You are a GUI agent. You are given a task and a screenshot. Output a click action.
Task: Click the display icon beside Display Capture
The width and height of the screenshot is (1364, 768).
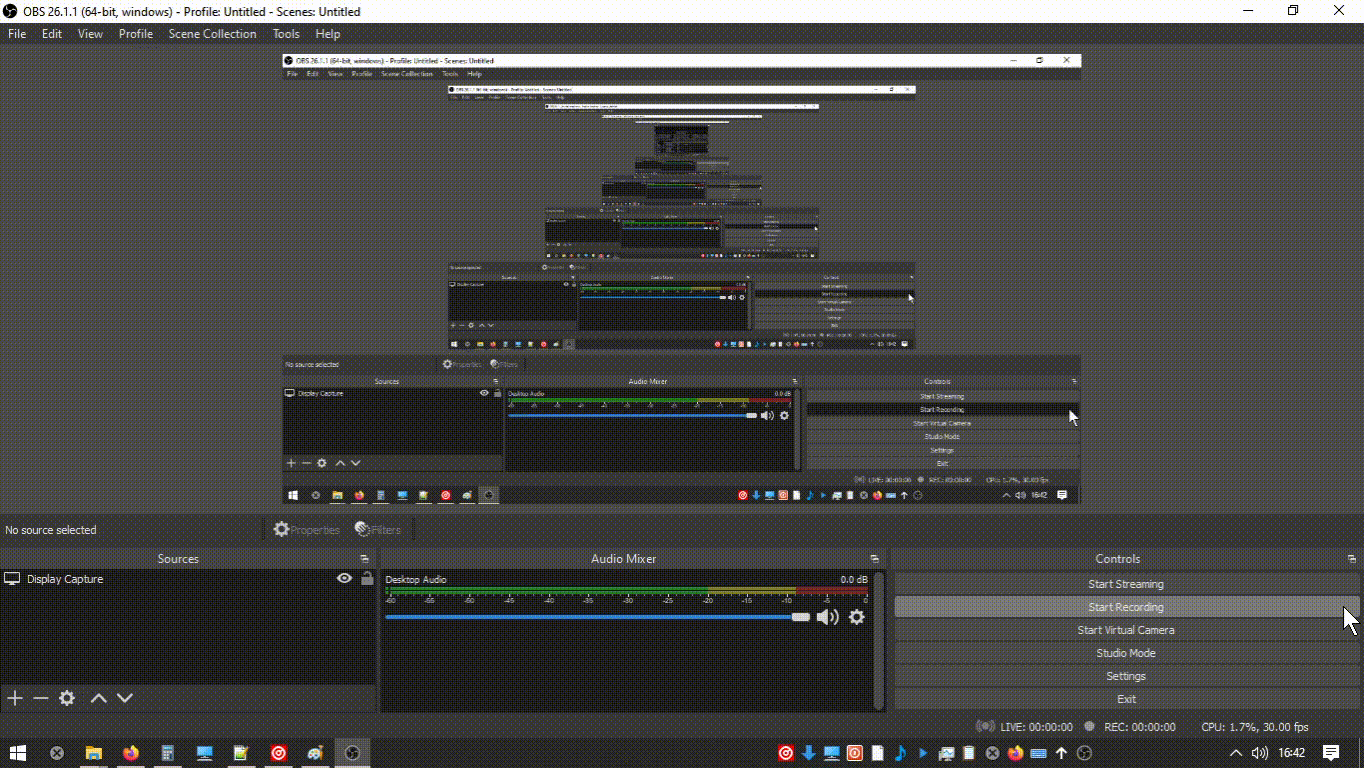click(13, 579)
